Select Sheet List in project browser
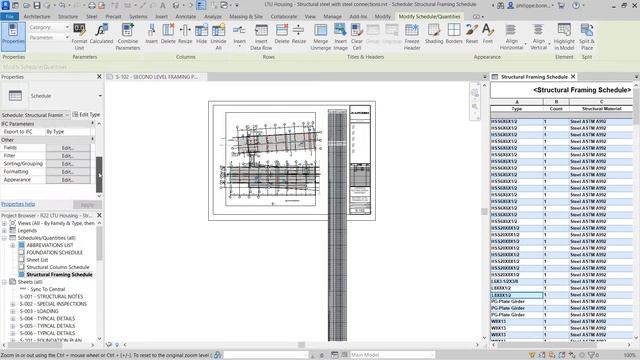The height and width of the screenshot is (360, 640). click(x=37, y=260)
